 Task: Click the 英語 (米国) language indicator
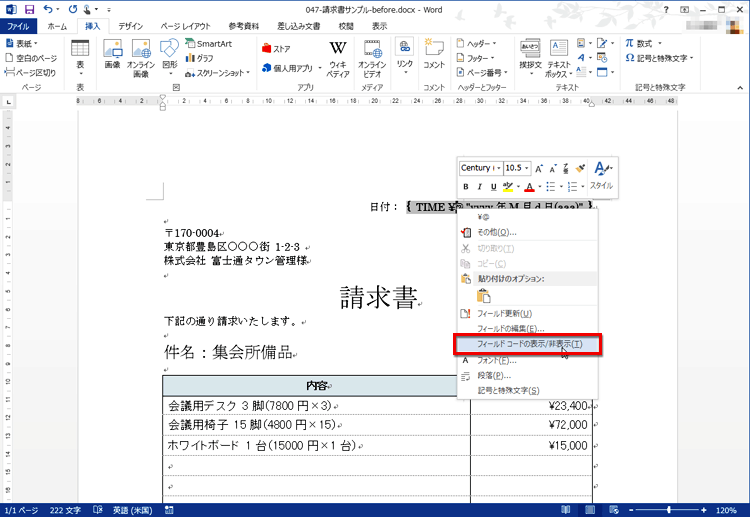[x=132, y=510]
